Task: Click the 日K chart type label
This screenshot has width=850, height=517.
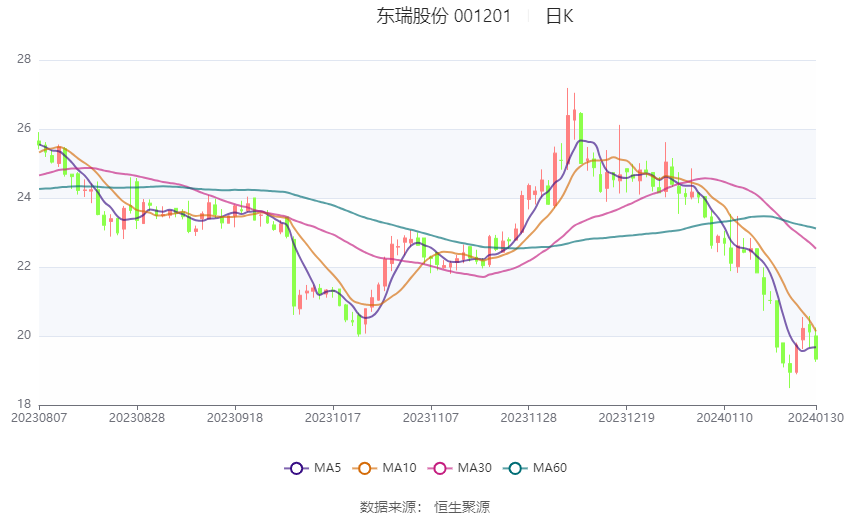Action: [559, 16]
